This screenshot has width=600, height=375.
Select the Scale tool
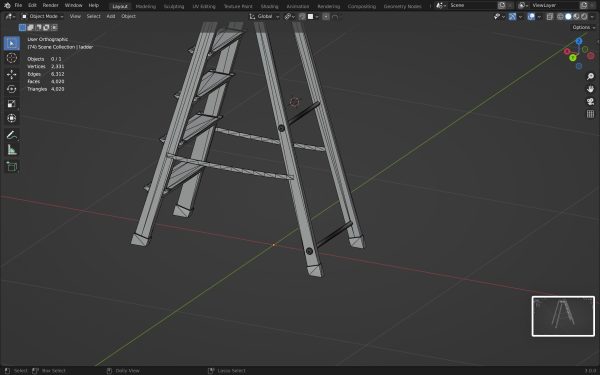pyautogui.click(x=11, y=104)
